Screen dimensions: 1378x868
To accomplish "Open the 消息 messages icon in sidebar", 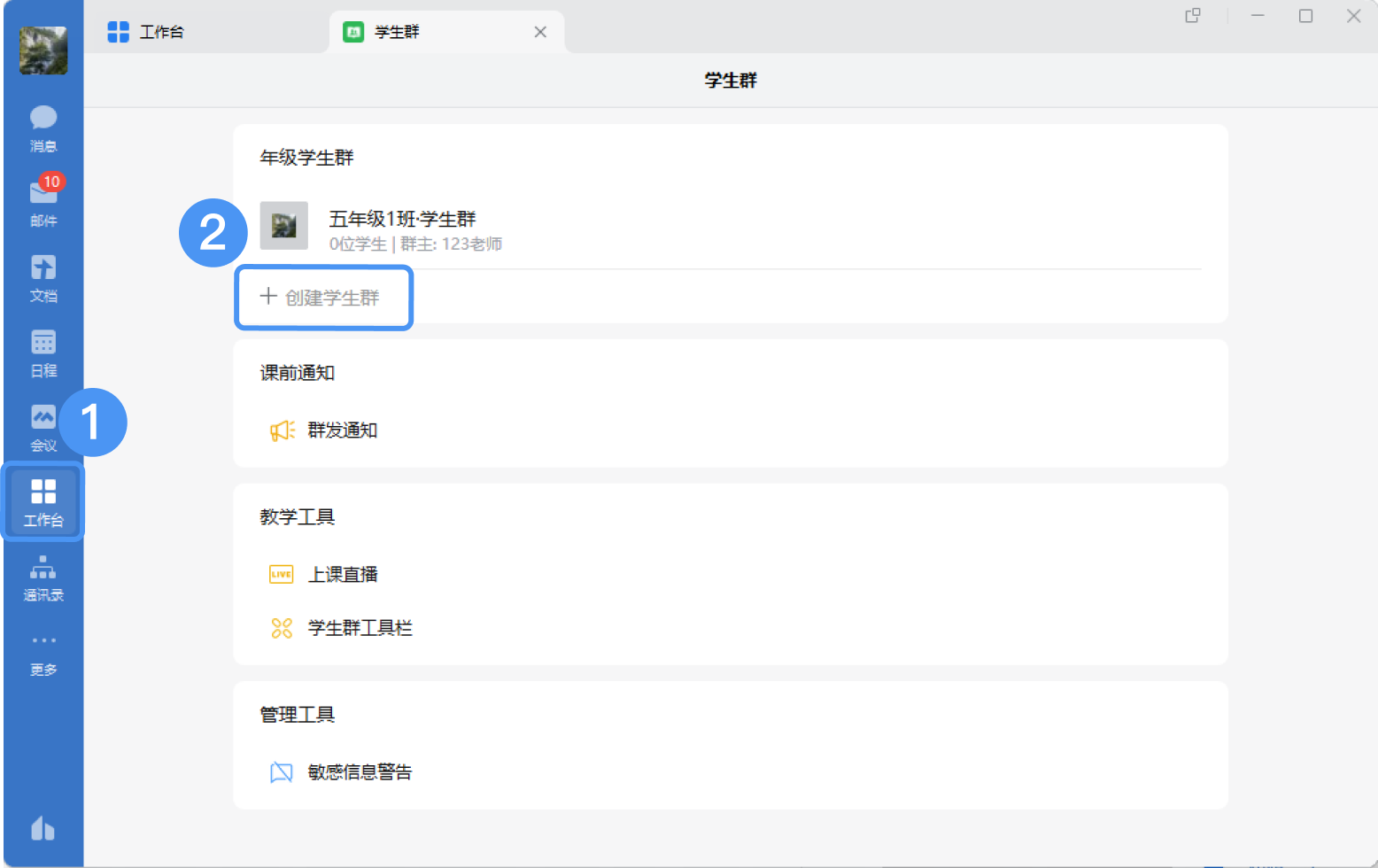I will [43, 128].
